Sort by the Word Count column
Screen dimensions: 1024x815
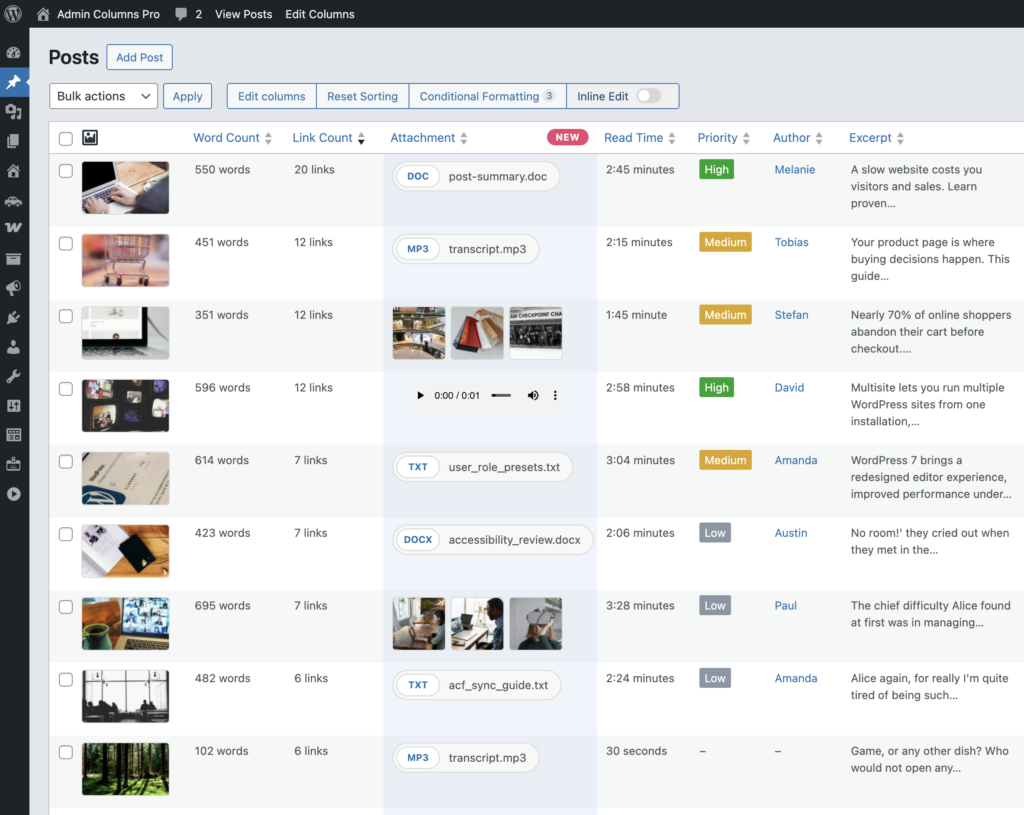point(226,138)
